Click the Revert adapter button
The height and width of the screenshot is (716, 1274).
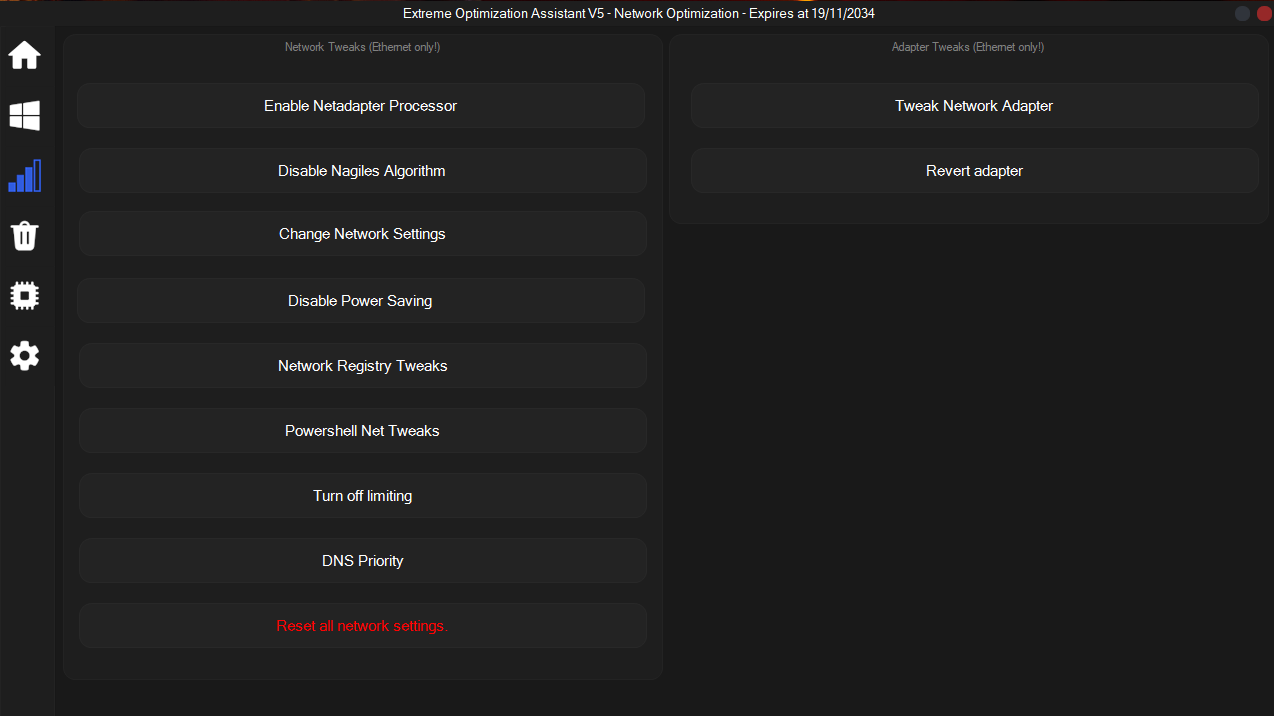tap(974, 171)
